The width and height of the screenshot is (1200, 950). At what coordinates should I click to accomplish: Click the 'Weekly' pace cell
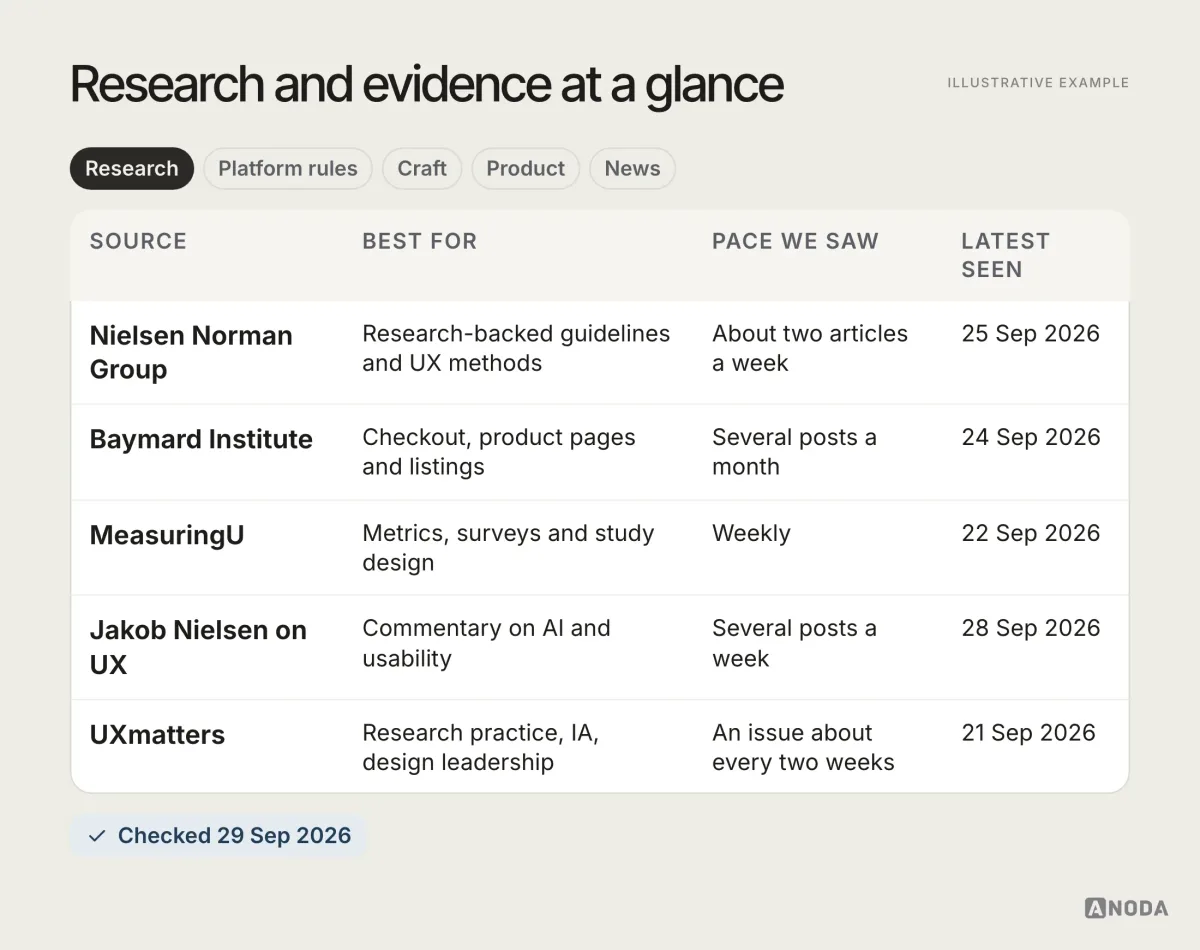(x=751, y=534)
